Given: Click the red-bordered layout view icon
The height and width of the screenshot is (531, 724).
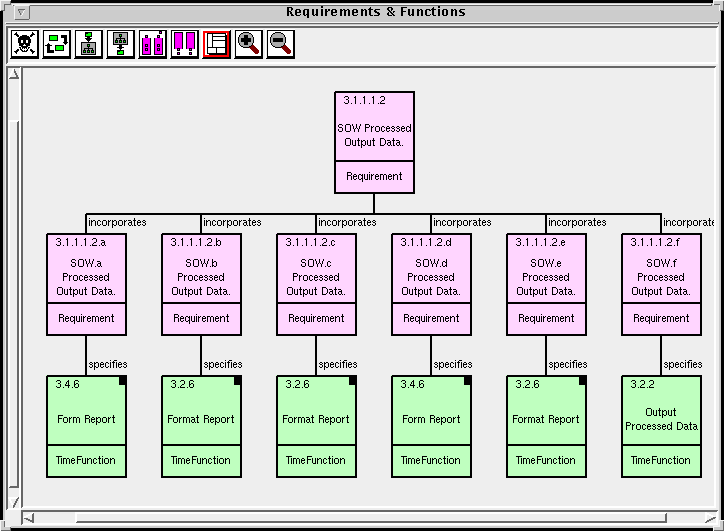Looking at the screenshot, I should [217, 44].
